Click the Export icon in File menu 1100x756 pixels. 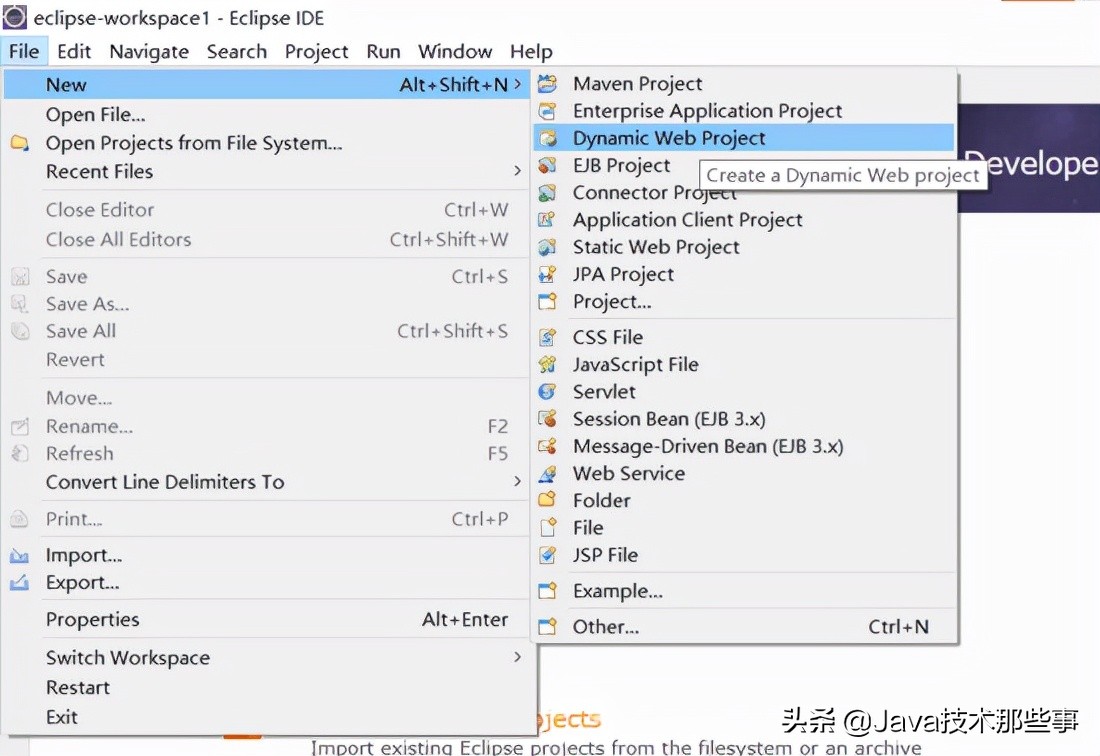point(20,583)
